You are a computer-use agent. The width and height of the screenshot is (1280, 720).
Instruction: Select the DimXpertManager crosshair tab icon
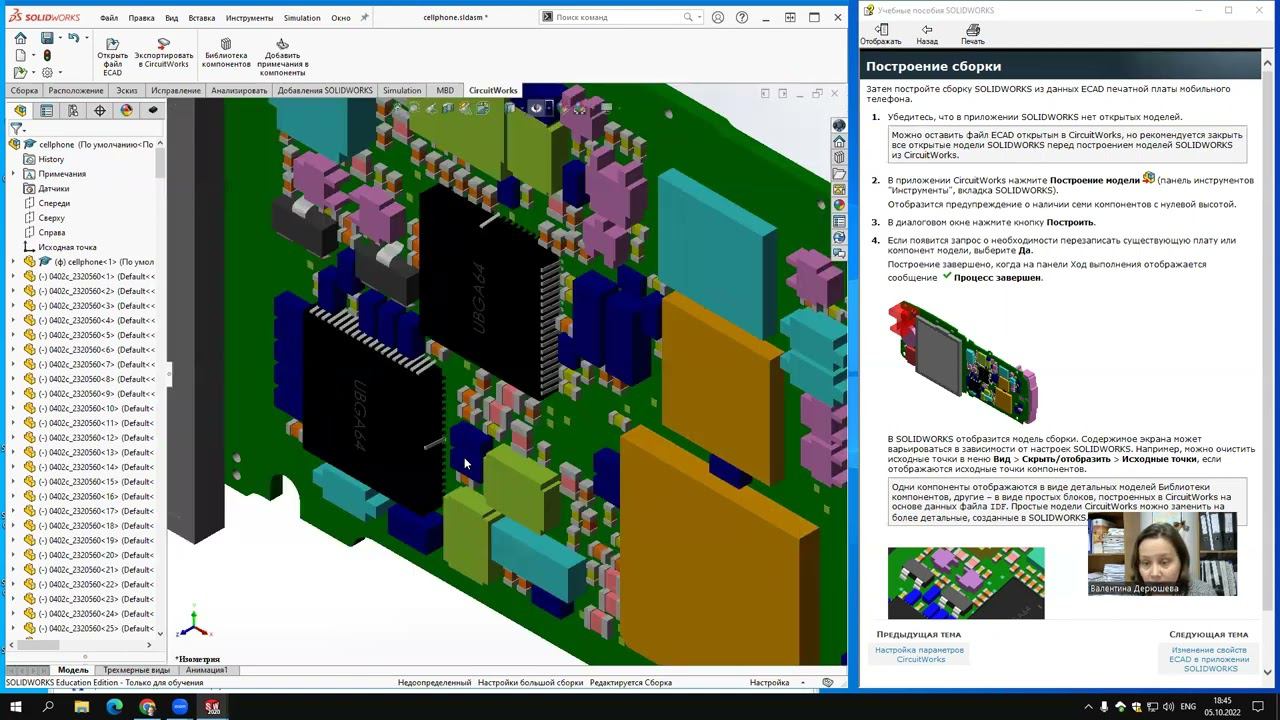click(x=99, y=110)
